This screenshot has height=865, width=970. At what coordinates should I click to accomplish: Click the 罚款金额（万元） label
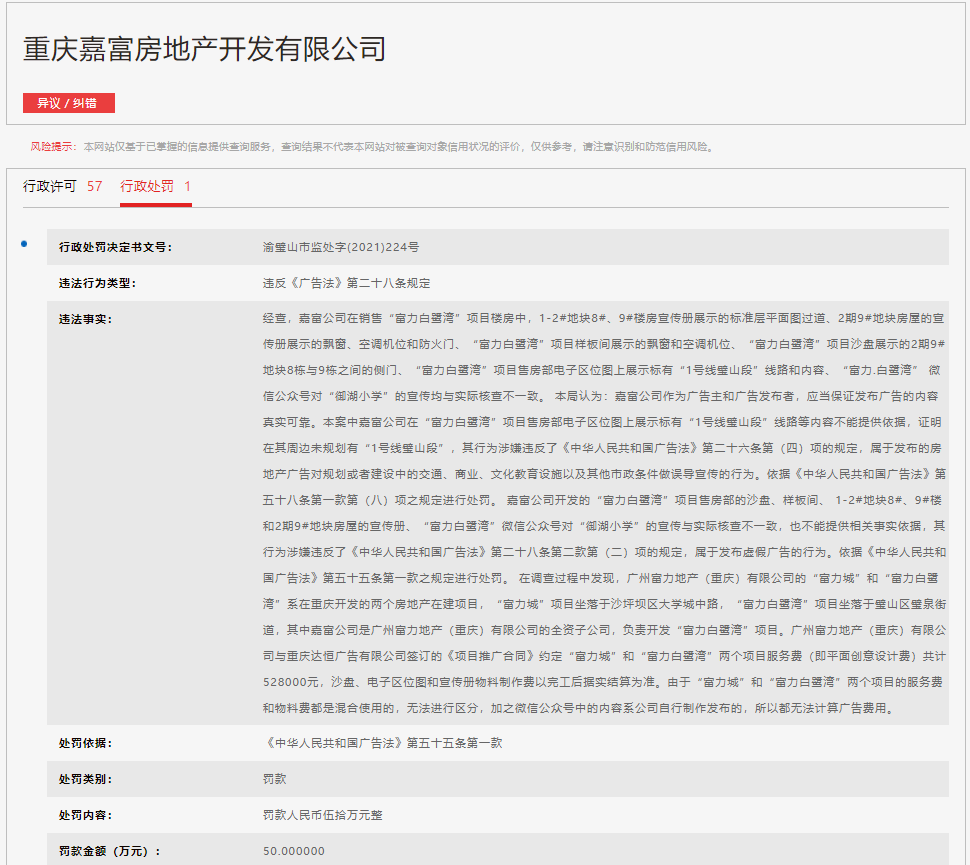(x=109, y=851)
